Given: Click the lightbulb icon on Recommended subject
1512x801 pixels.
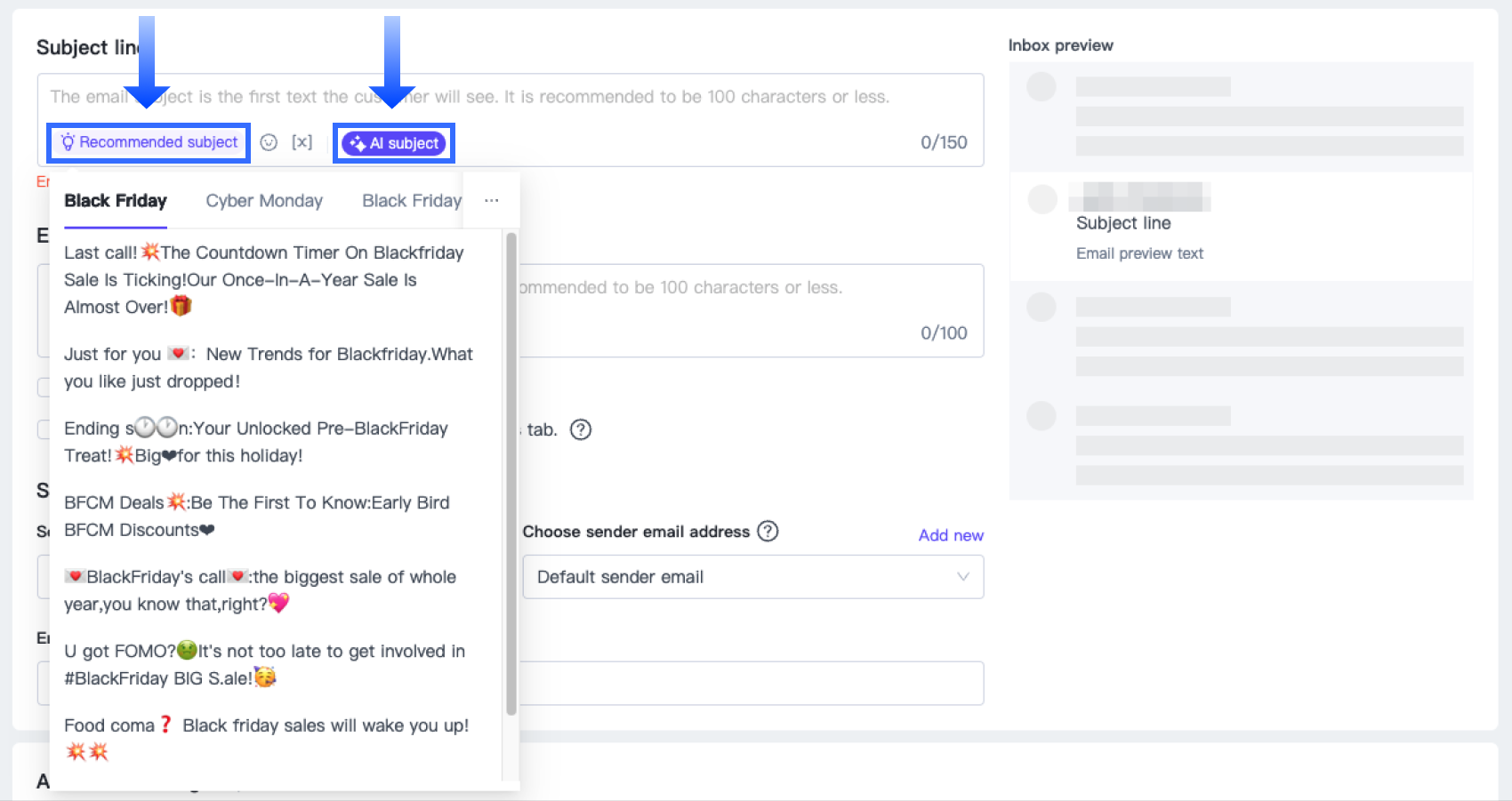Looking at the screenshot, I should click(67, 142).
